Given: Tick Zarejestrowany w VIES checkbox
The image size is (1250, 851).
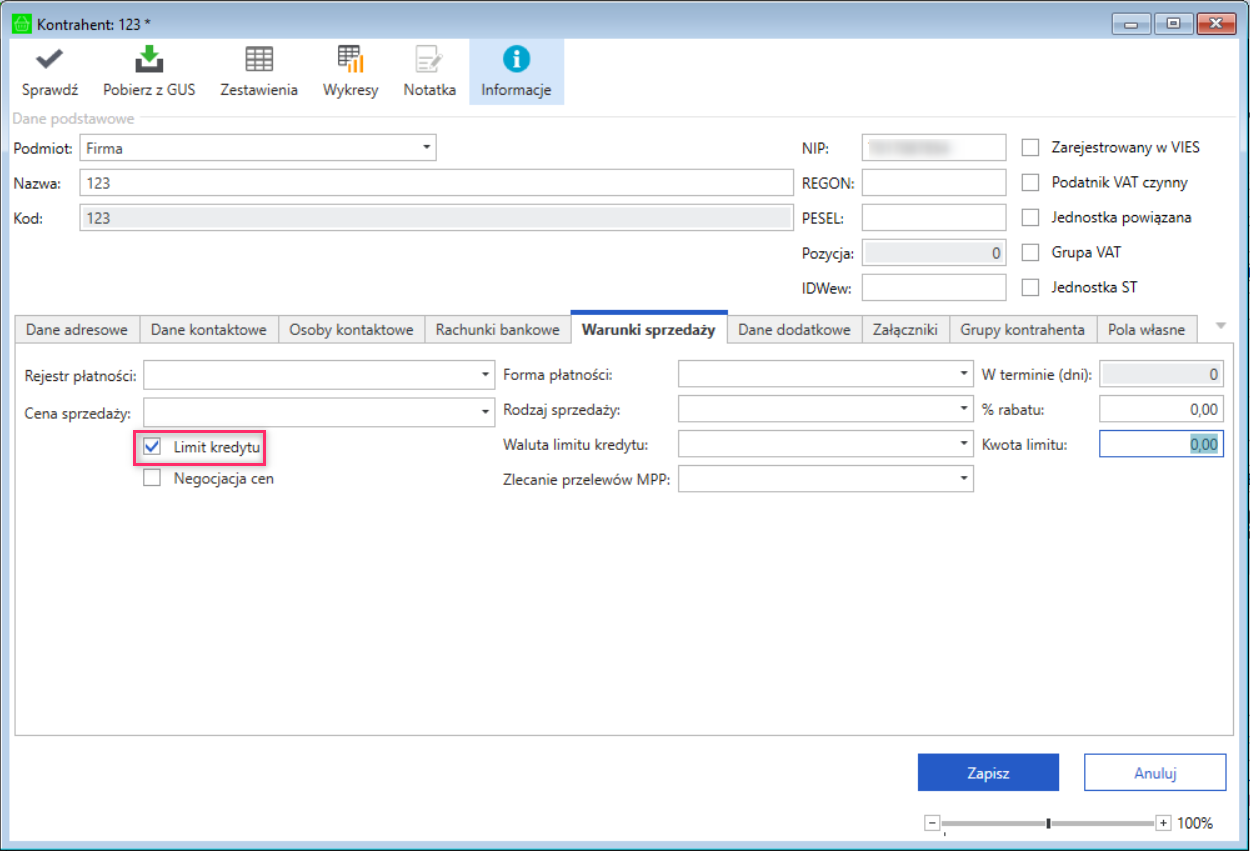Looking at the screenshot, I should 1031,147.
